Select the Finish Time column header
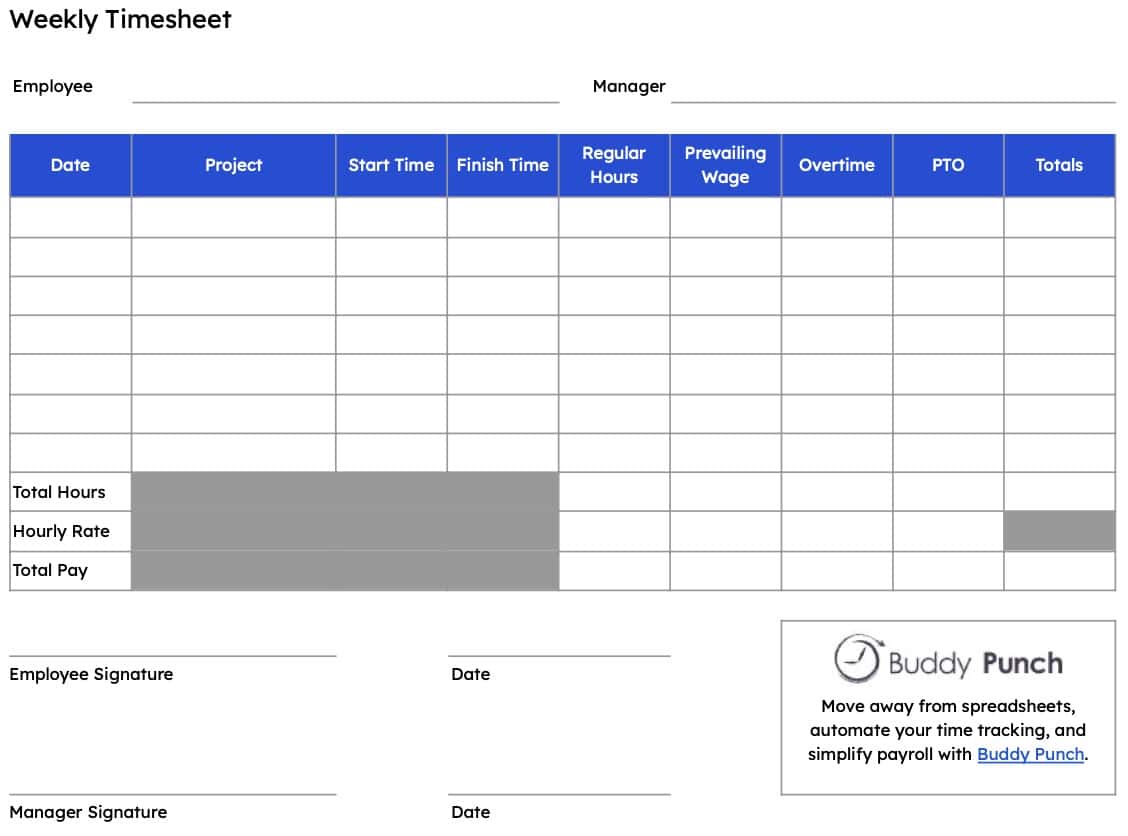This screenshot has width=1128, height=836. pyautogui.click(x=503, y=165)
